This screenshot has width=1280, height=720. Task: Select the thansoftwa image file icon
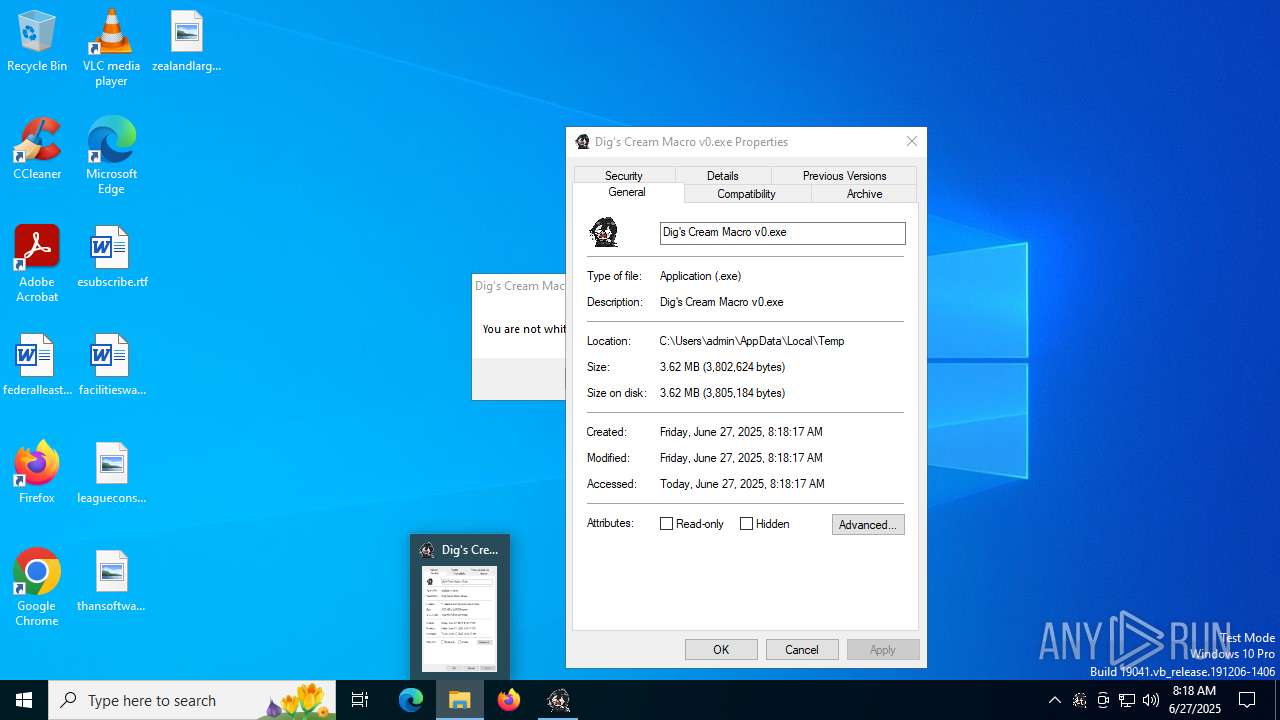(x=111, y=581)
